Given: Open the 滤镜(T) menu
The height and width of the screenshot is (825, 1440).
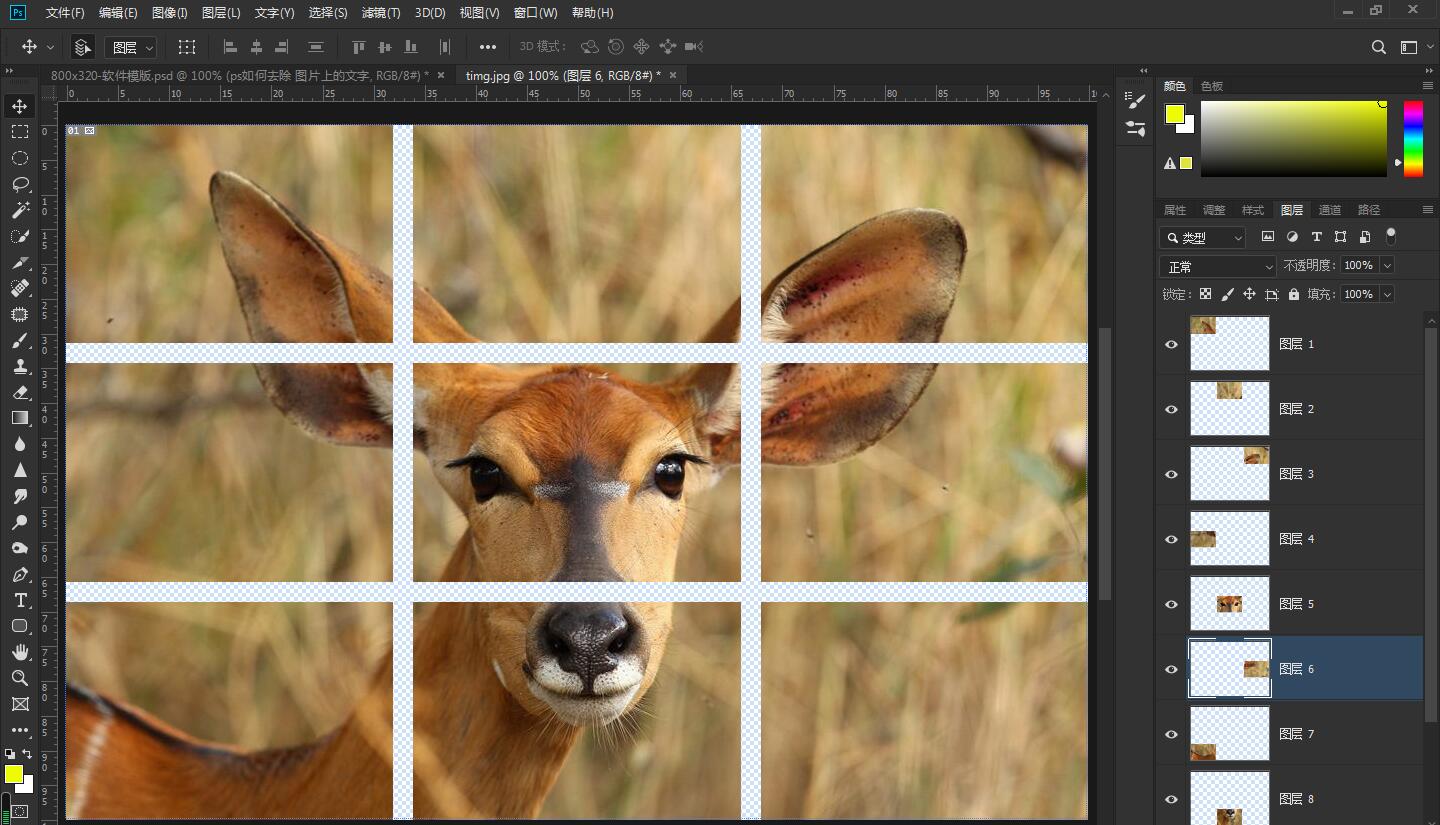Looking at the screenshot, I should 381,13.
